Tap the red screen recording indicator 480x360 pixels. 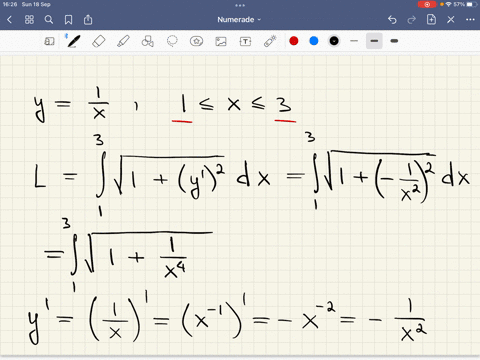(427, 4)
